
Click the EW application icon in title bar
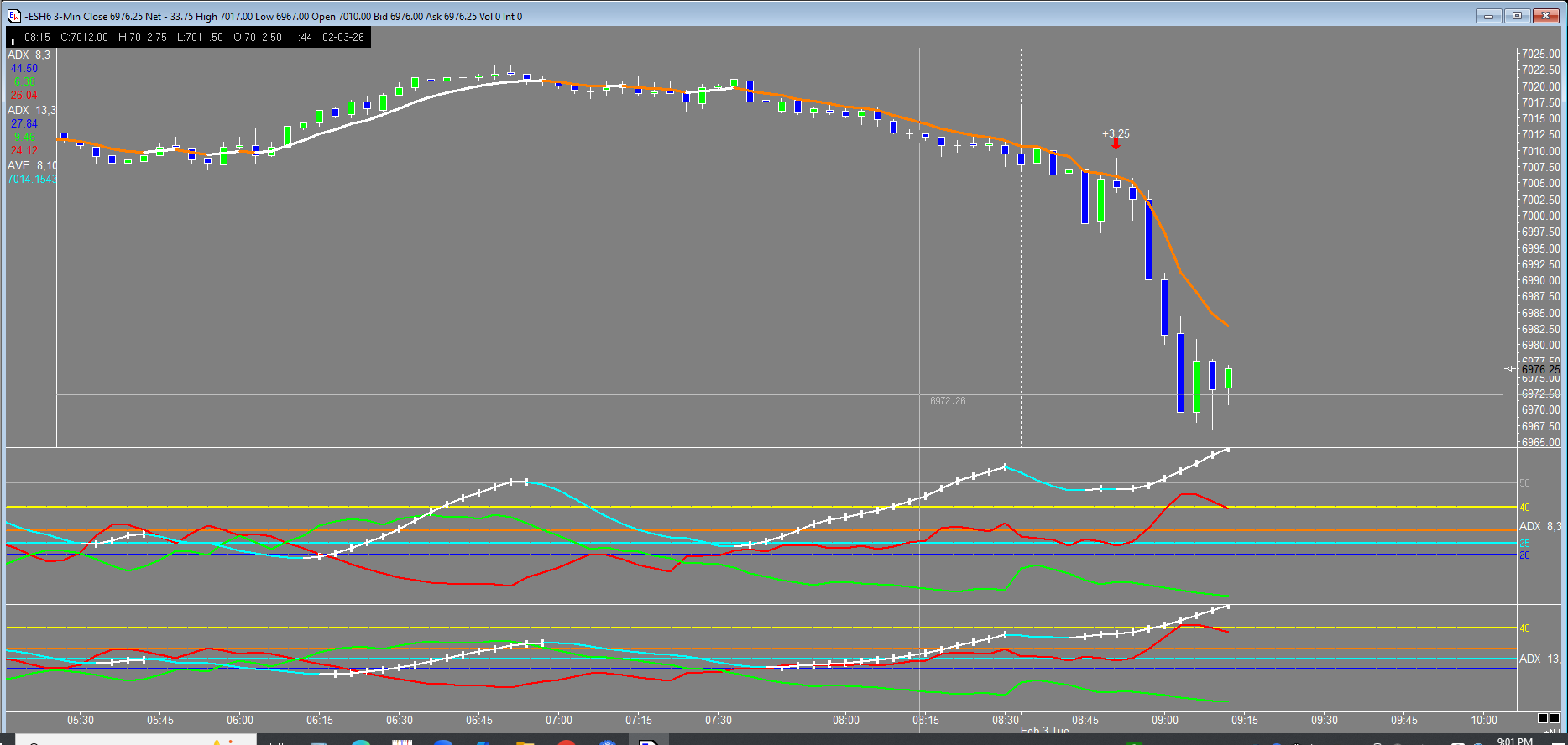pyautogui.click(x=14, y=16)
